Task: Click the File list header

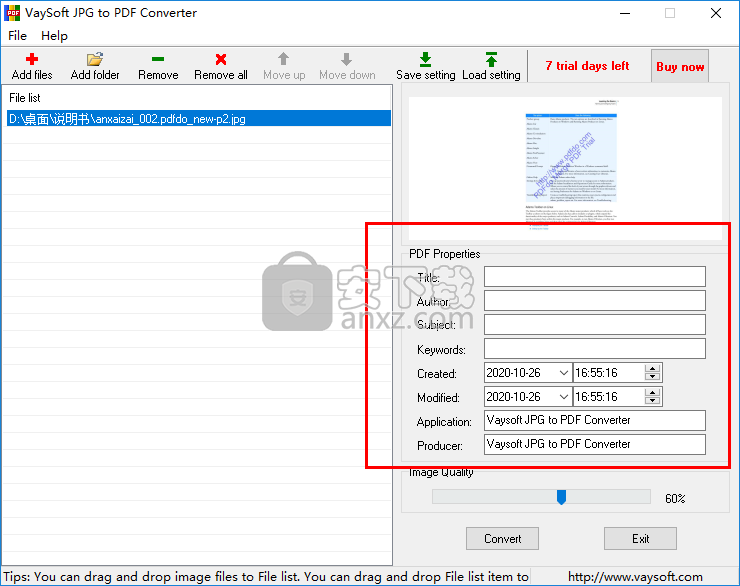Action: tap(25, 98)
